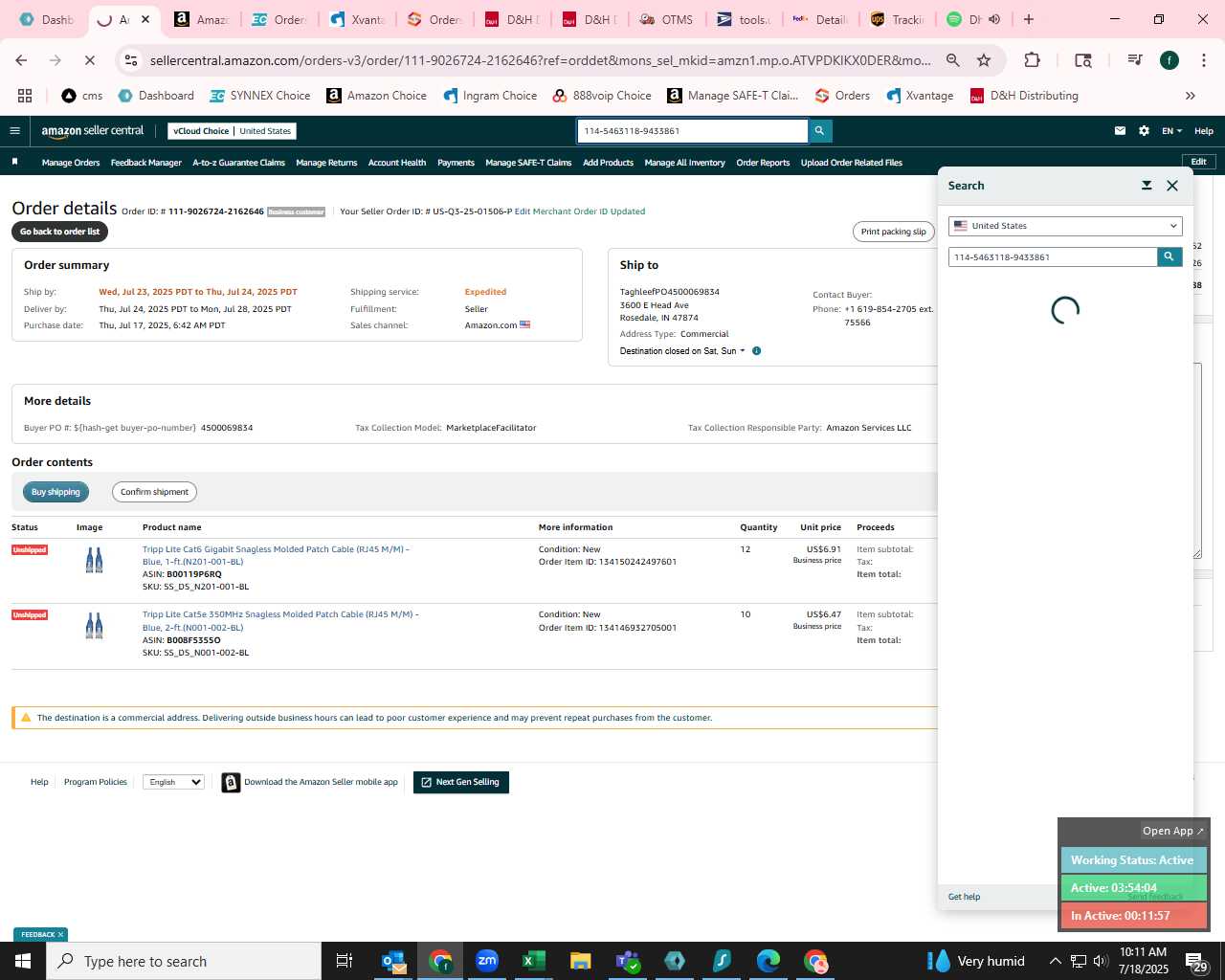The image size is (1225, 980).
Task: Open Manage SAFE-T Claims menu item
Action: [528, 163]
